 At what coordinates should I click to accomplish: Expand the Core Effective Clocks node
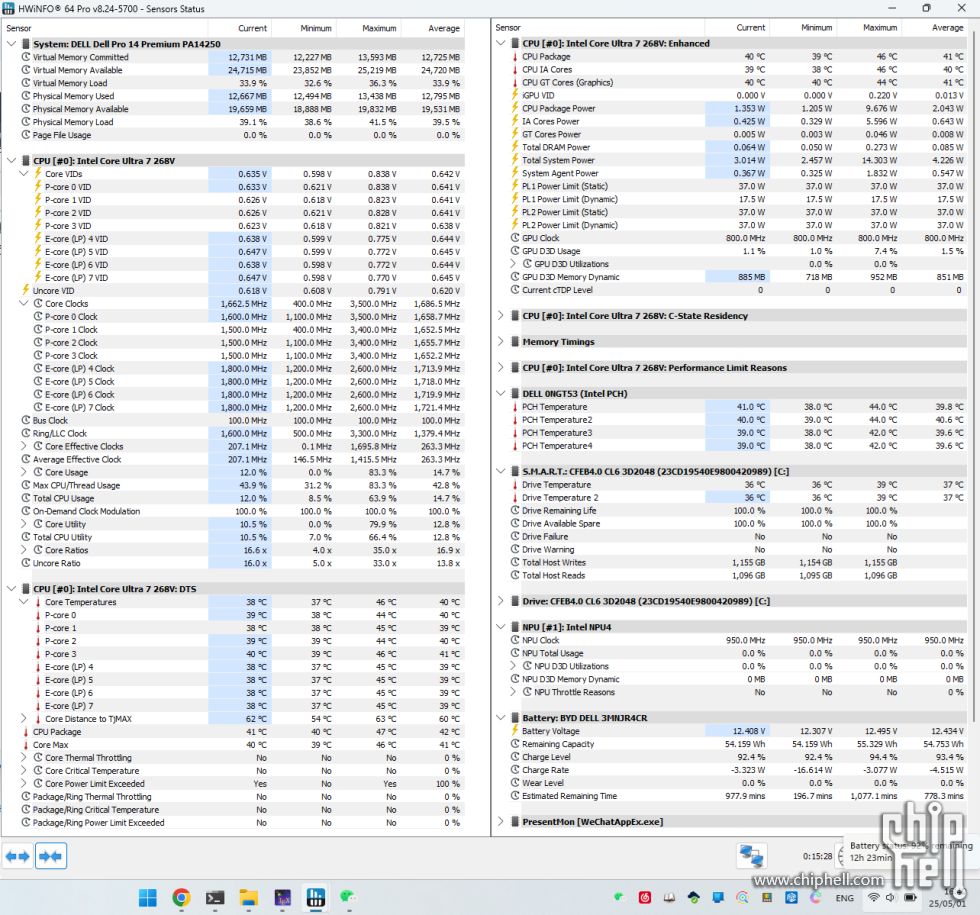tap(24, 446)
